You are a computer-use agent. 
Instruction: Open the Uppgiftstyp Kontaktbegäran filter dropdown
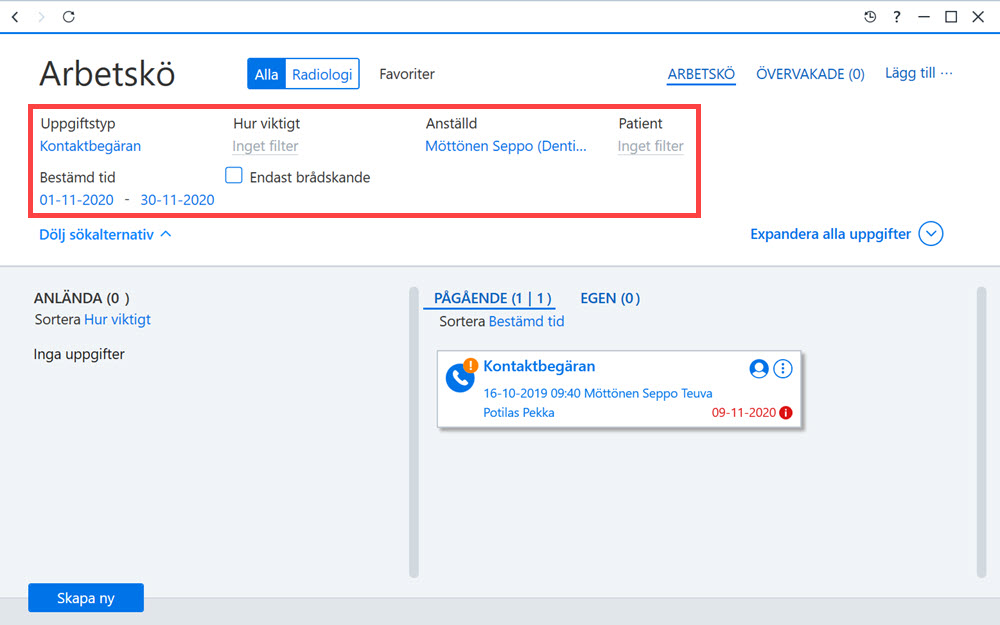click(91, 146)
